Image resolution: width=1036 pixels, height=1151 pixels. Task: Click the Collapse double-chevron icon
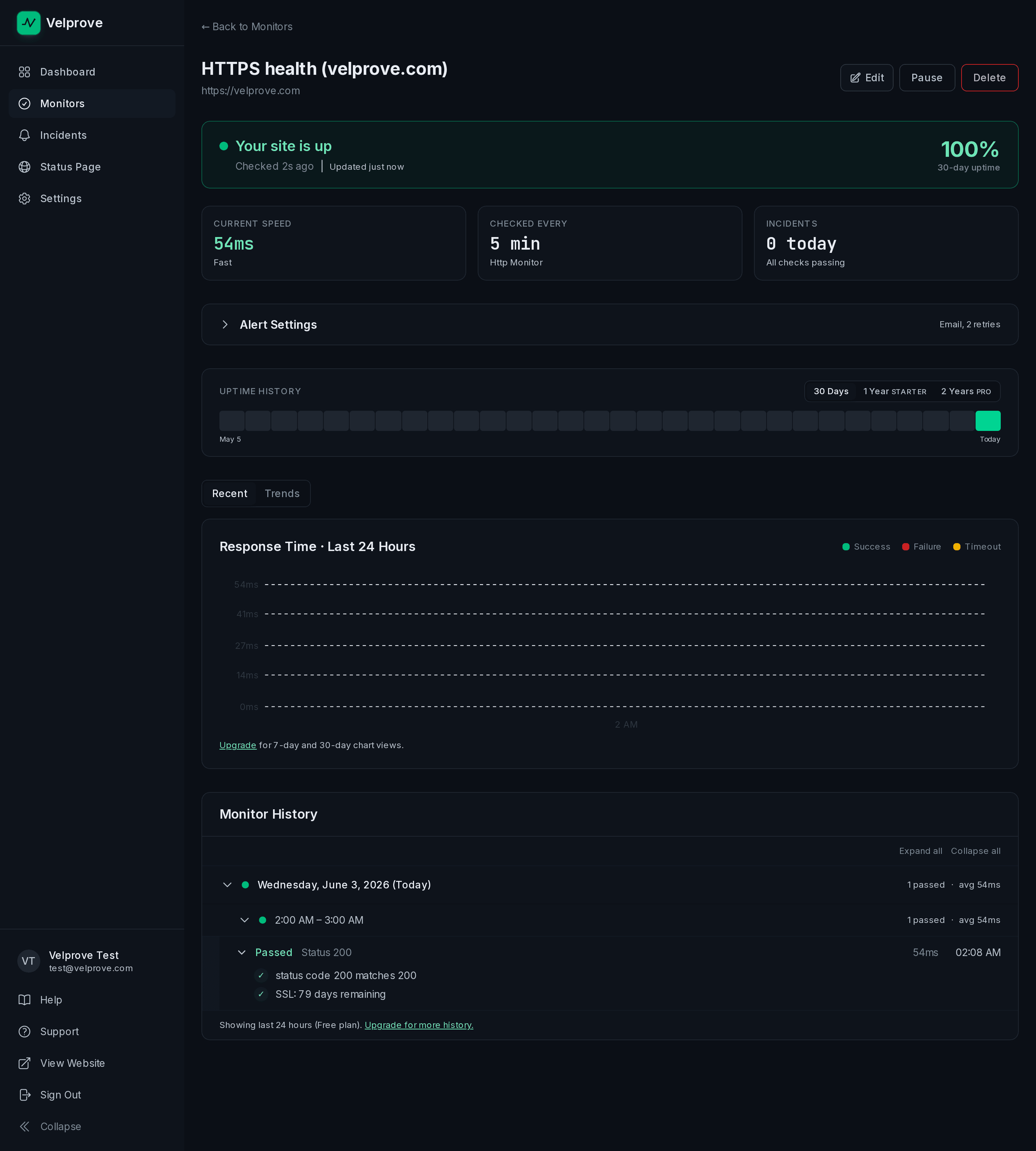(x=24, y=1127)
